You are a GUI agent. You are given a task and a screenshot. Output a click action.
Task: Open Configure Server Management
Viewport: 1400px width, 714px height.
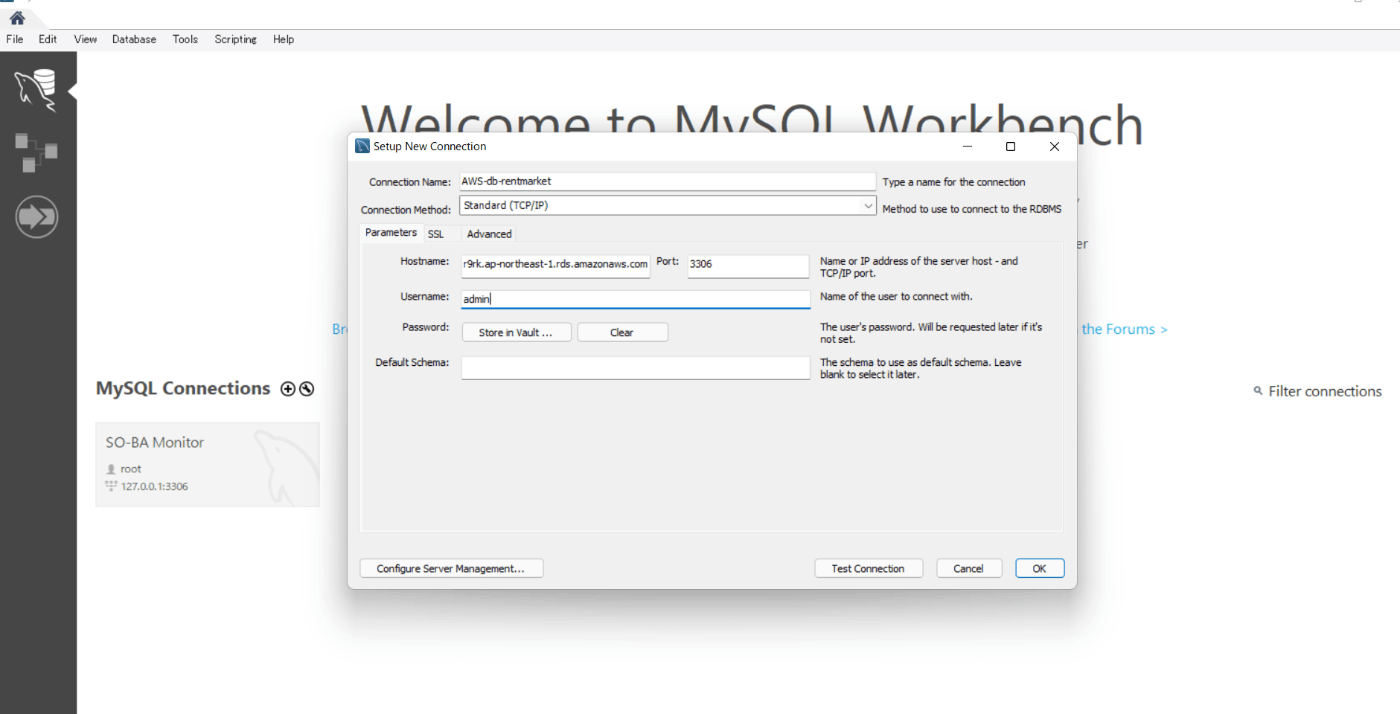(451, 568)
